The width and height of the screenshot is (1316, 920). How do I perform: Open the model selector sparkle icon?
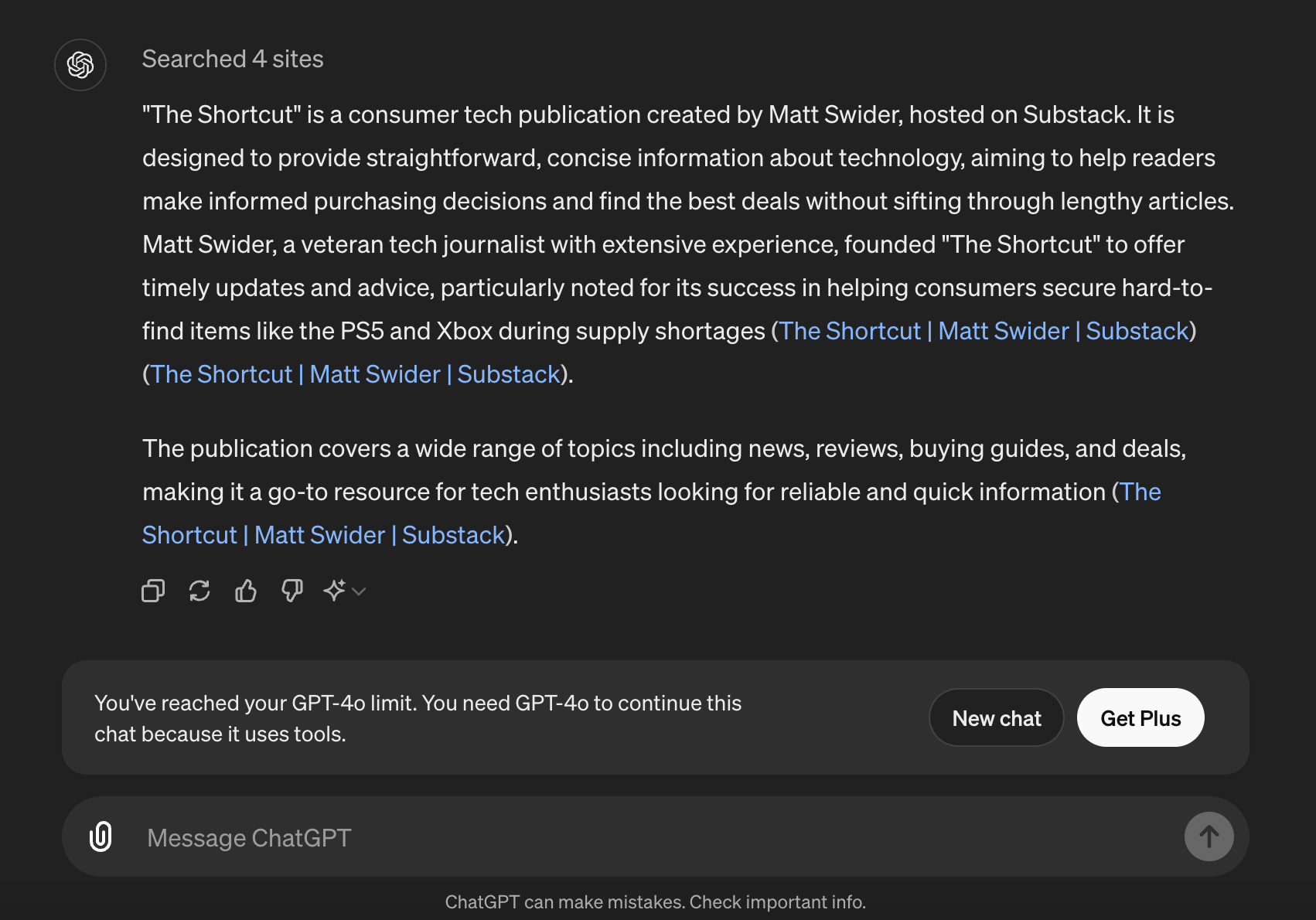[333, 591]
